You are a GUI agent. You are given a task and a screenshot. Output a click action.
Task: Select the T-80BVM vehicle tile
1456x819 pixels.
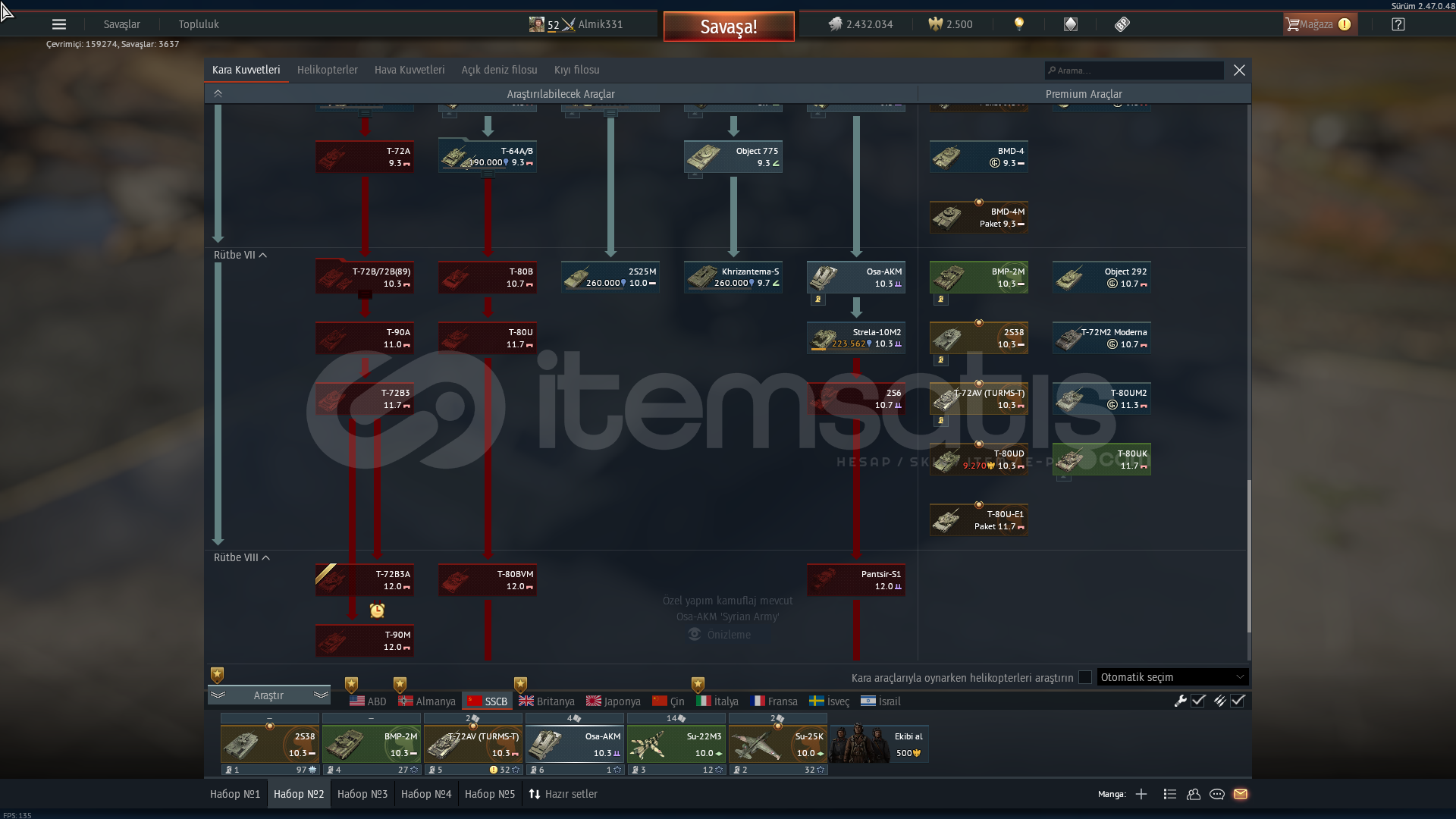click(x=488, y=580)
